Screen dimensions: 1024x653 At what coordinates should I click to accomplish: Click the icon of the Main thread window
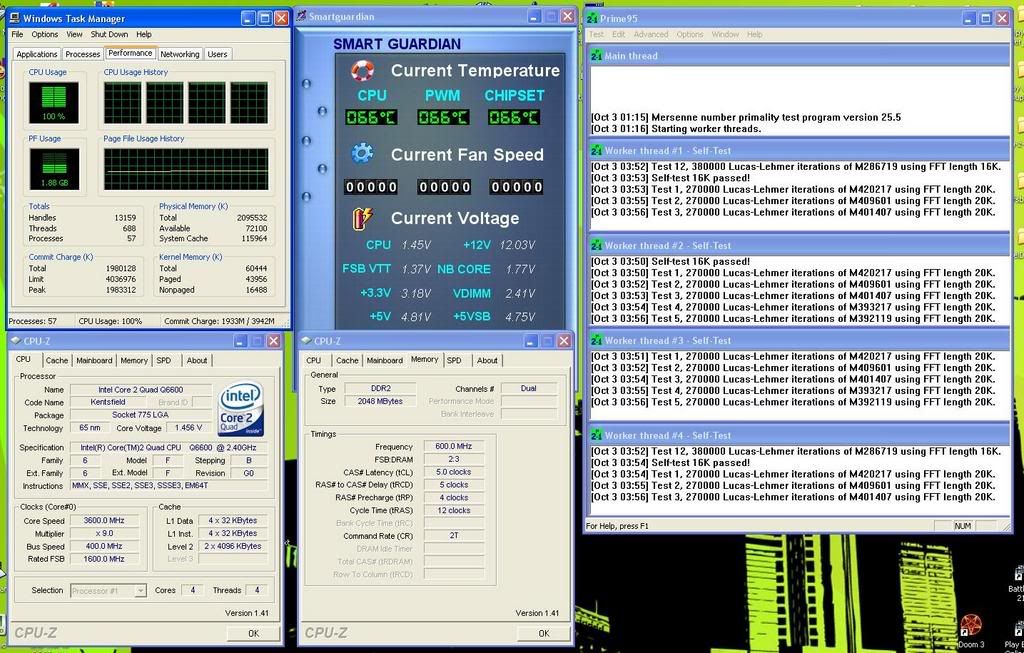pos(596,56)
